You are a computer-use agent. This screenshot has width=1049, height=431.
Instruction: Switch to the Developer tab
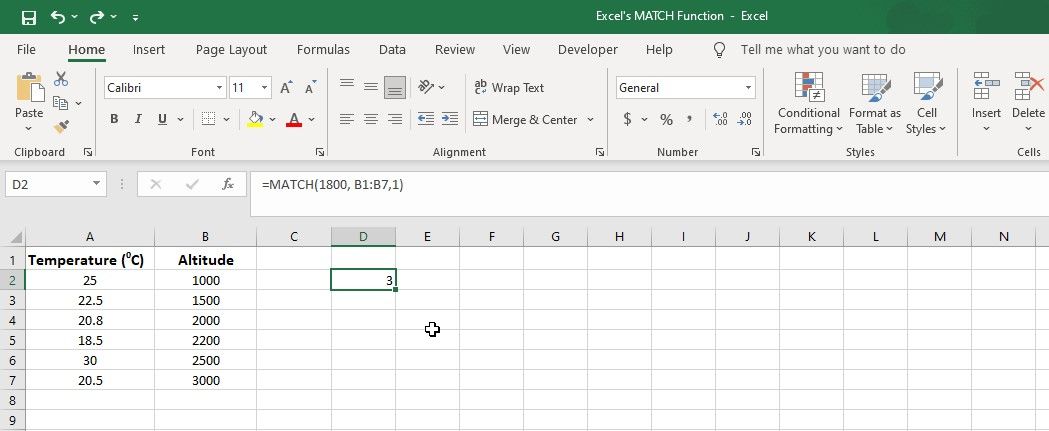pyautogui.click(x=587, y=50)
